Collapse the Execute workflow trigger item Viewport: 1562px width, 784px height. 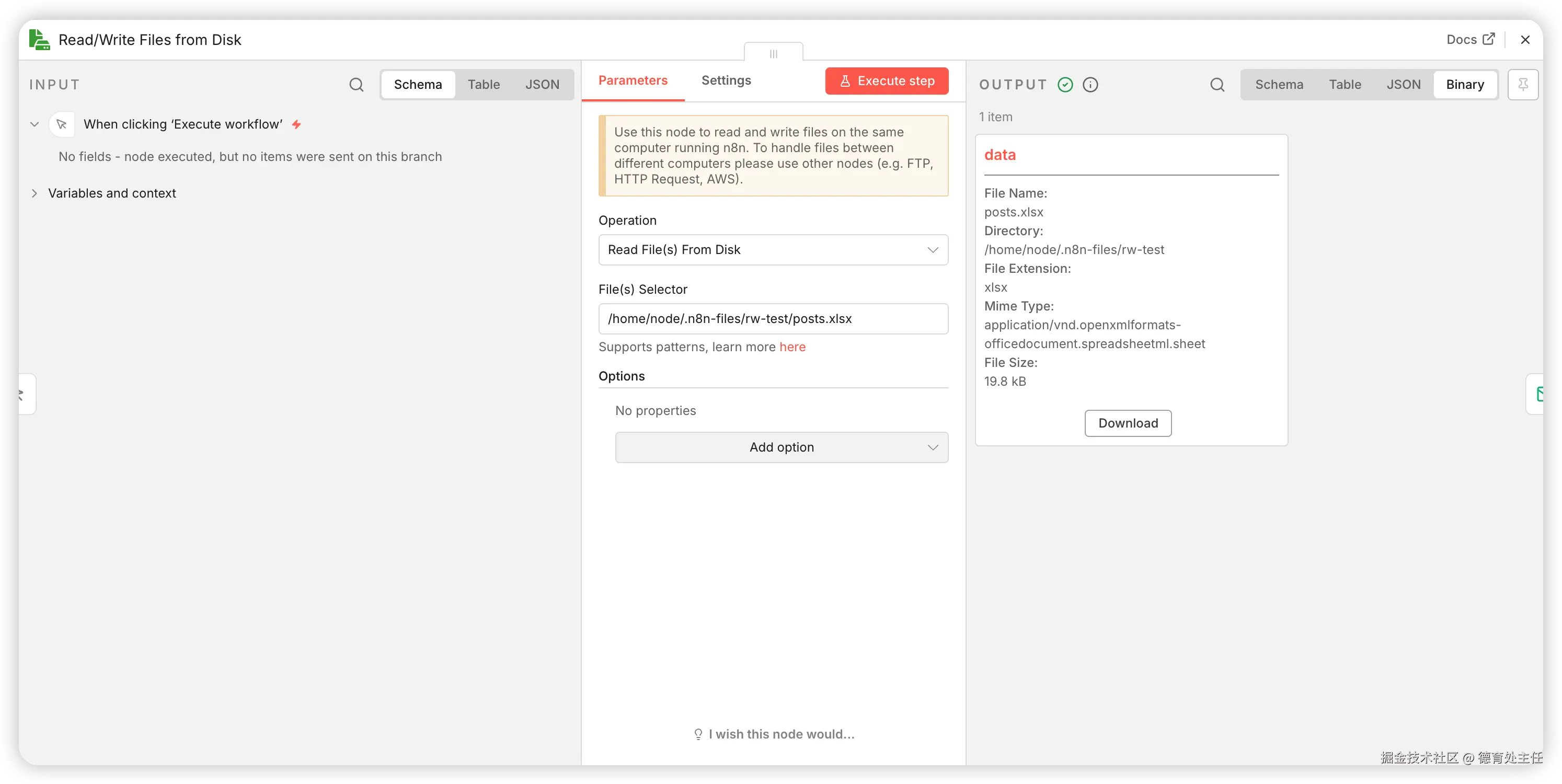[35, 124]
